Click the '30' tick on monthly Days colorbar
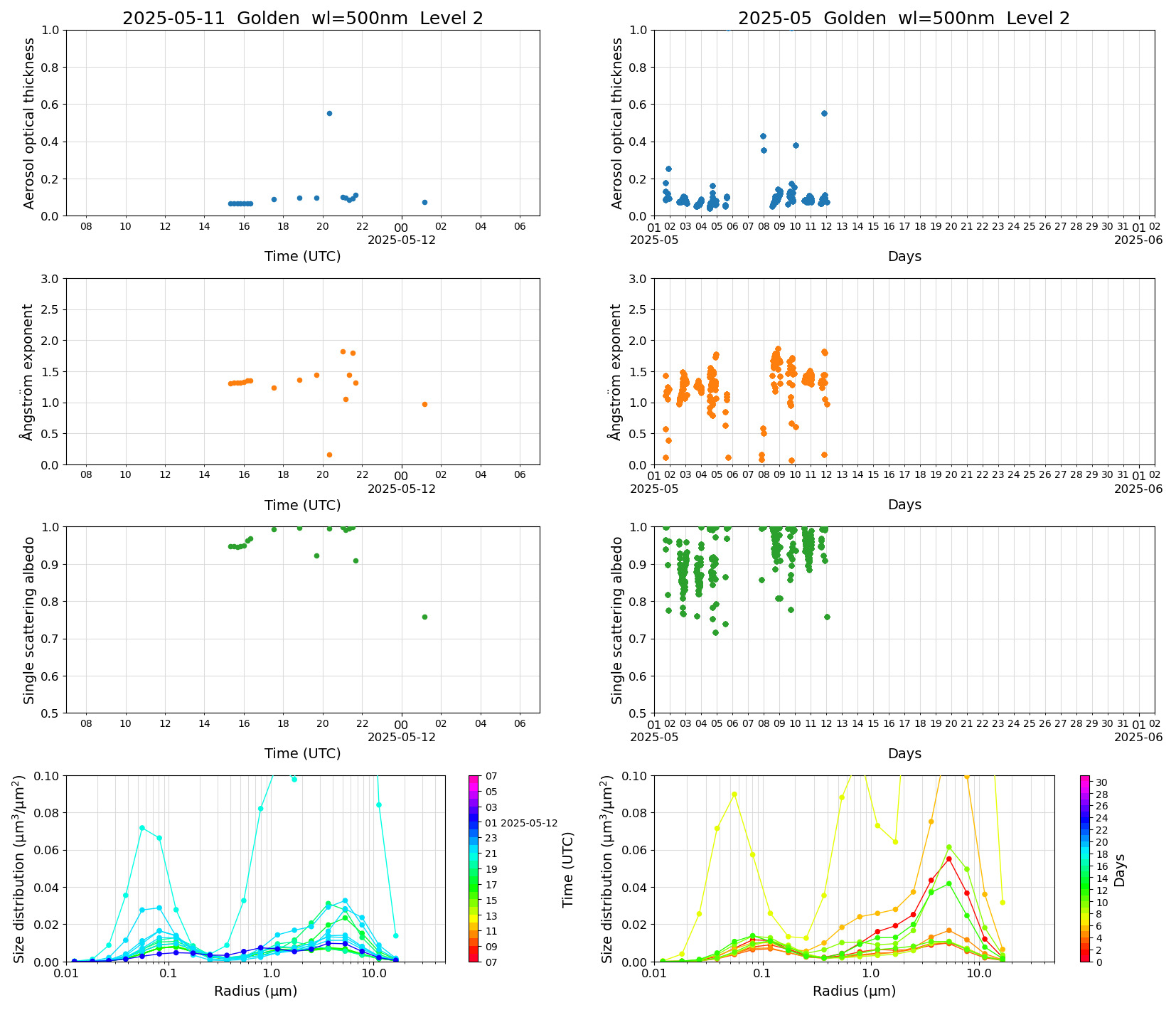Viewport: 1176px width, 1010px height. [x=1101, y=782]
